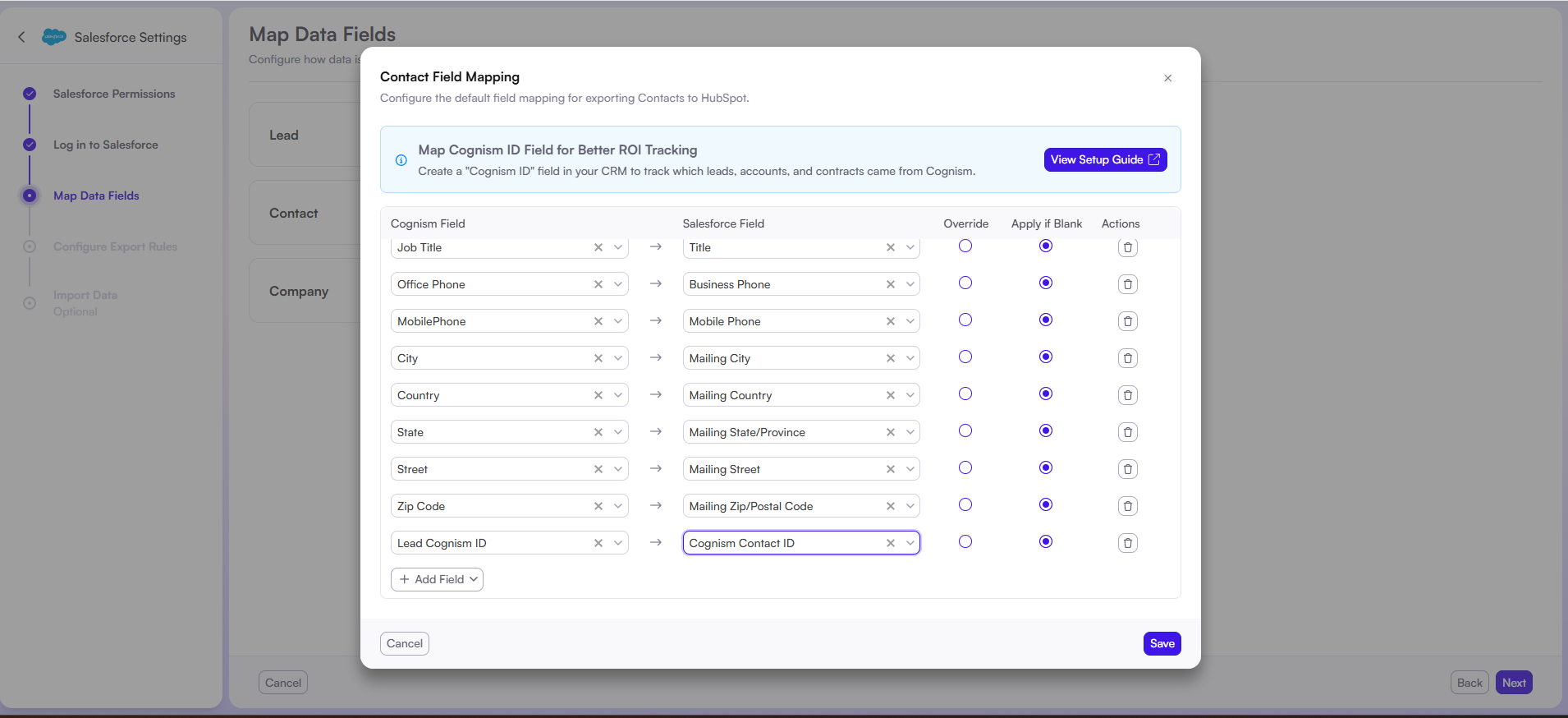This screenshot has height=718, width=1568.
Task: Clear the Business Phone Salesforce field
Action: click(x=891, y=284)
